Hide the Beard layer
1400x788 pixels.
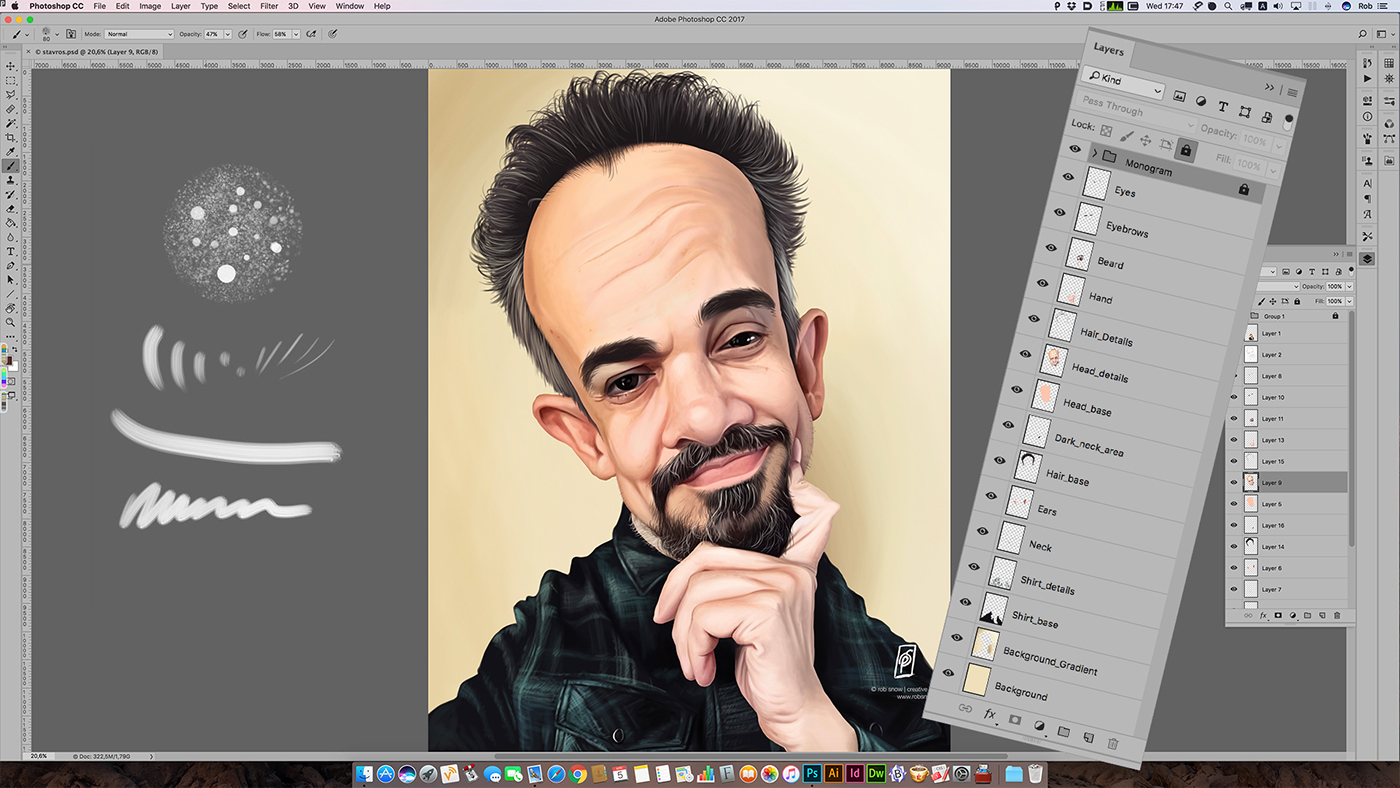click(x=1051, y=247)
